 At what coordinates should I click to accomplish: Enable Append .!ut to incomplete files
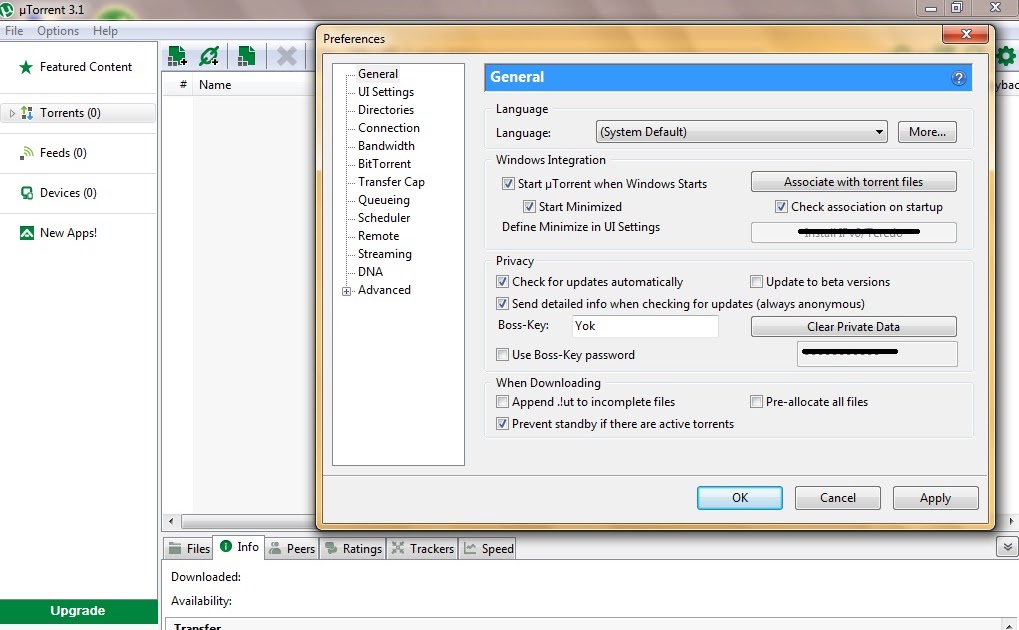pos(502,402)
